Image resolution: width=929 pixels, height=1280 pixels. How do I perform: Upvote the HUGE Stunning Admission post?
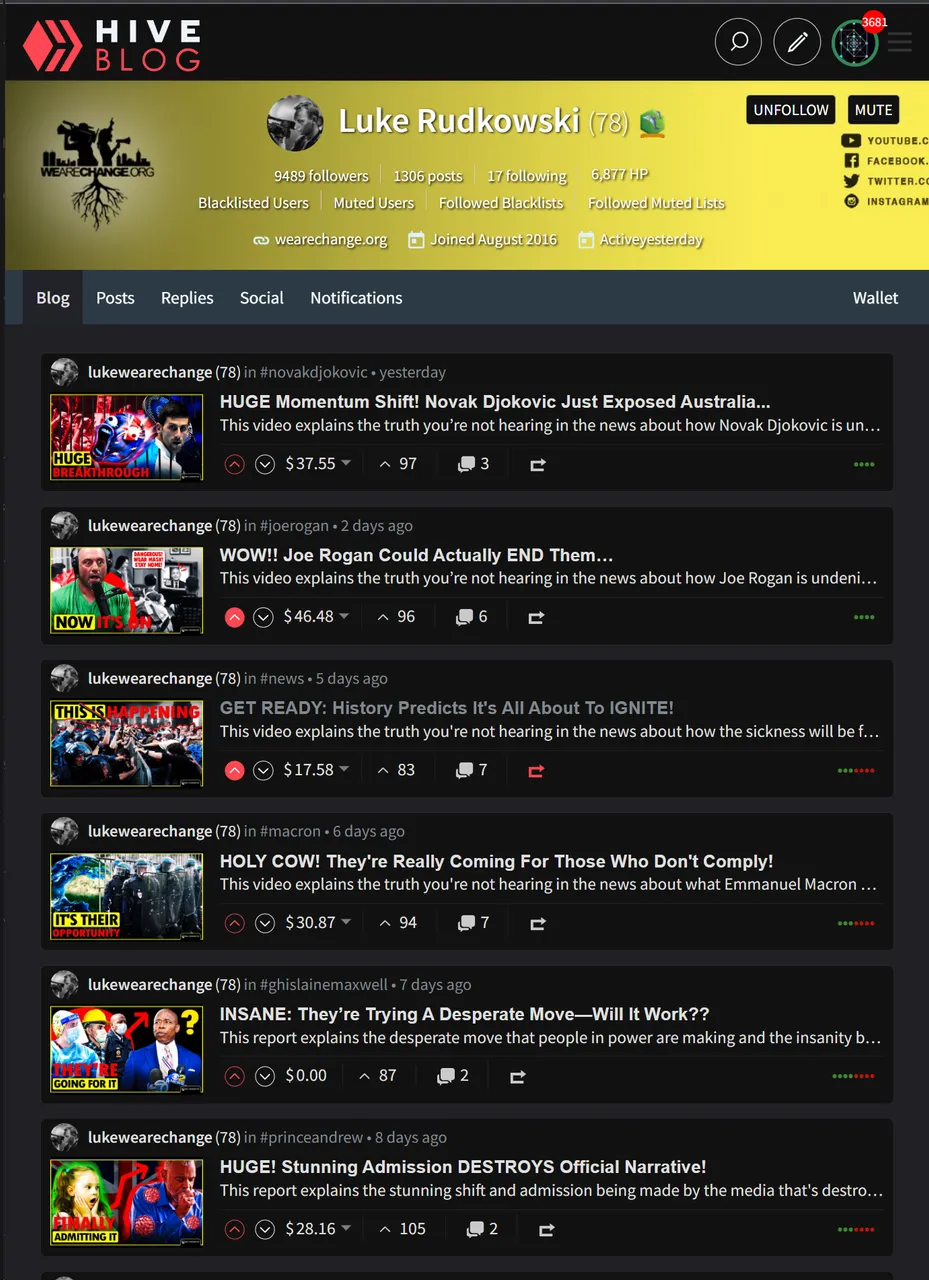(234, 1229)
